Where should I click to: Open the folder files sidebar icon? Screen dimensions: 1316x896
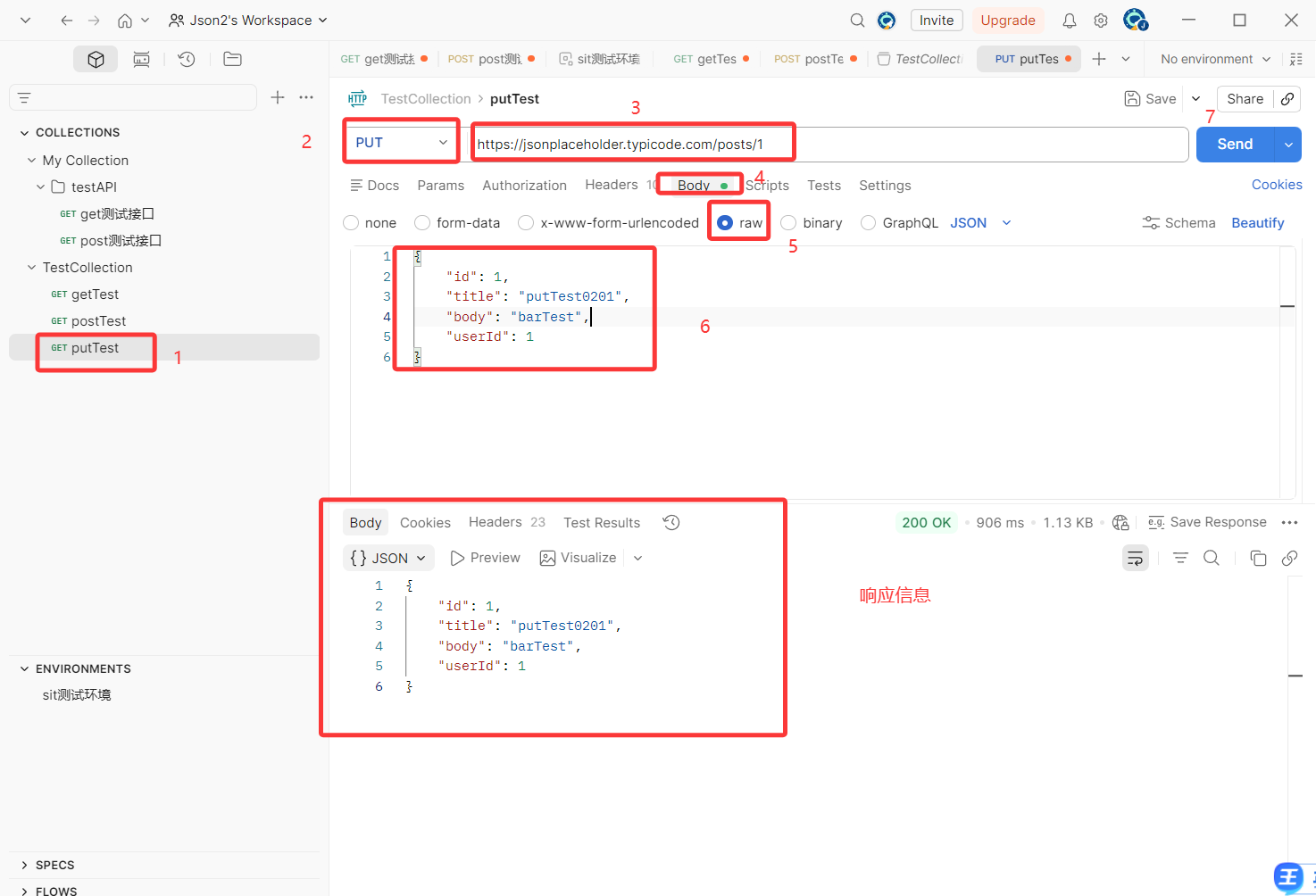pyautogui.click(x=232, y=59)
